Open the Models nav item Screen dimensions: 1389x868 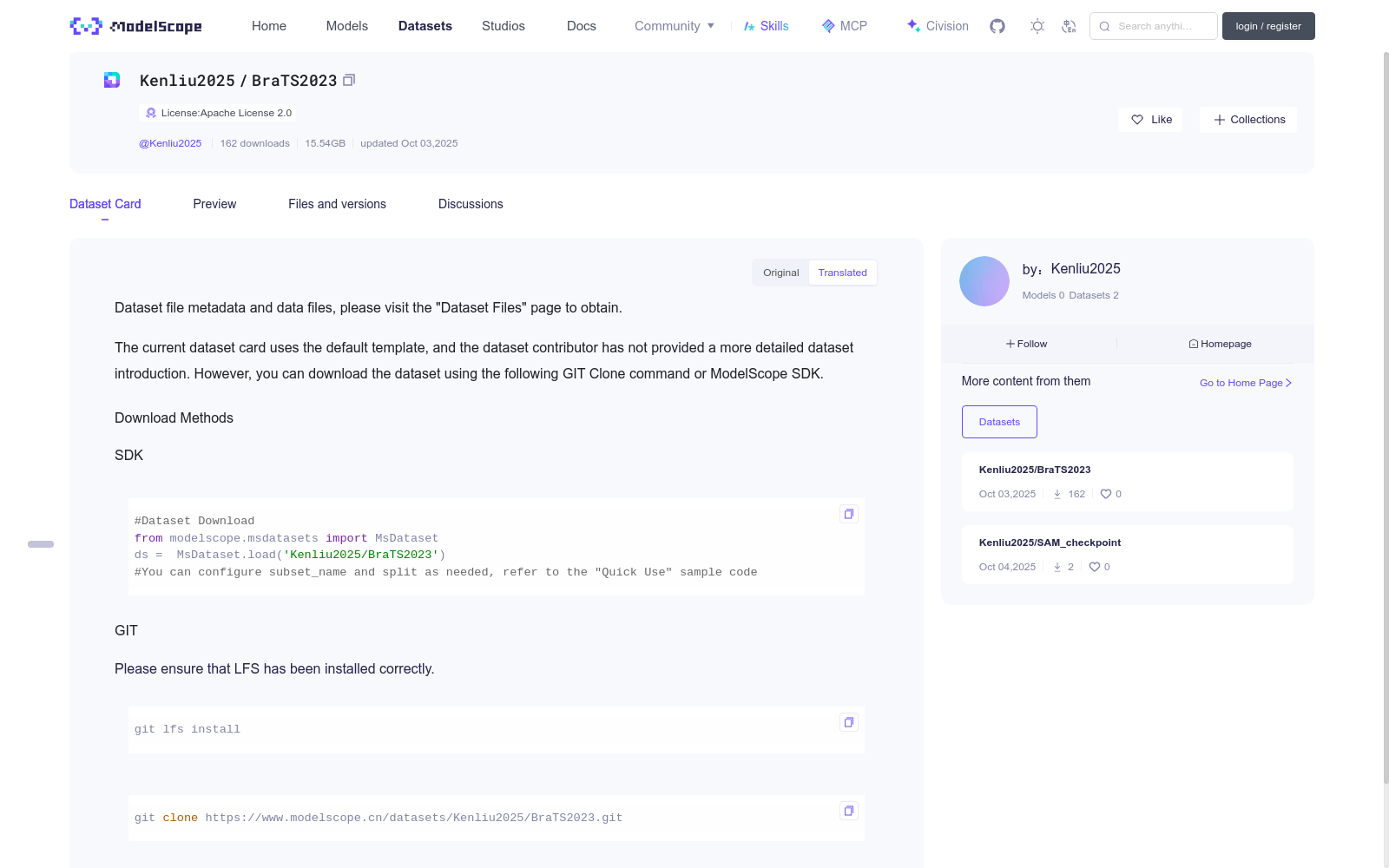(347, 26)
